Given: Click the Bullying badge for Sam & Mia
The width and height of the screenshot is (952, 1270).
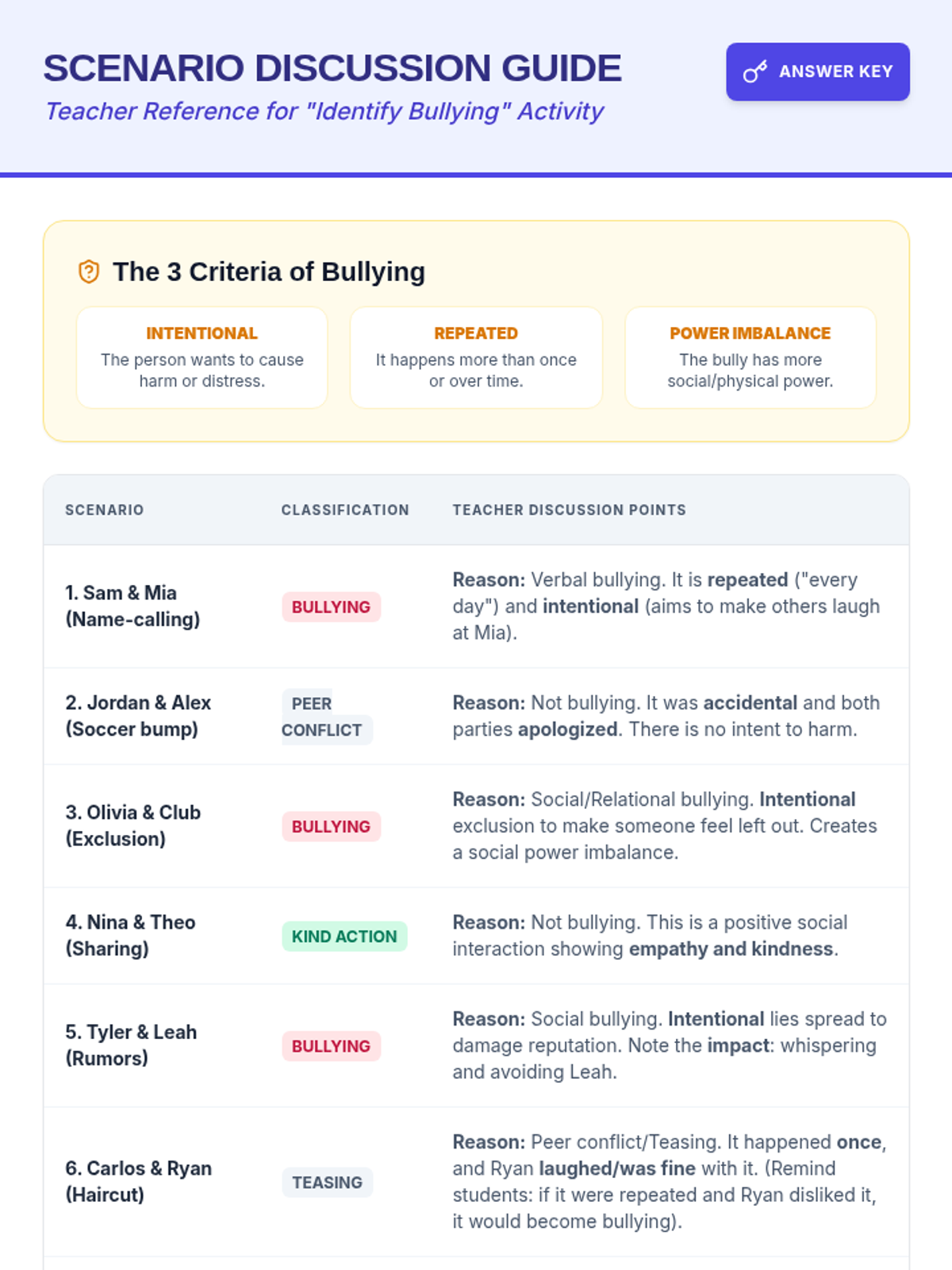Looking at the screenshot, I should tap(331, 607).
